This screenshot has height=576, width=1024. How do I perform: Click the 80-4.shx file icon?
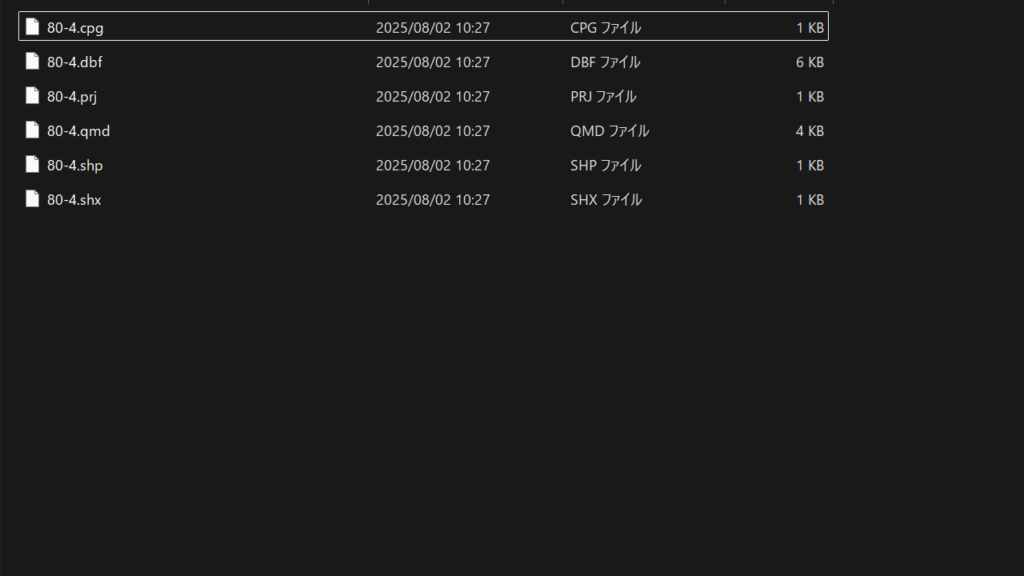pos(32,199)
